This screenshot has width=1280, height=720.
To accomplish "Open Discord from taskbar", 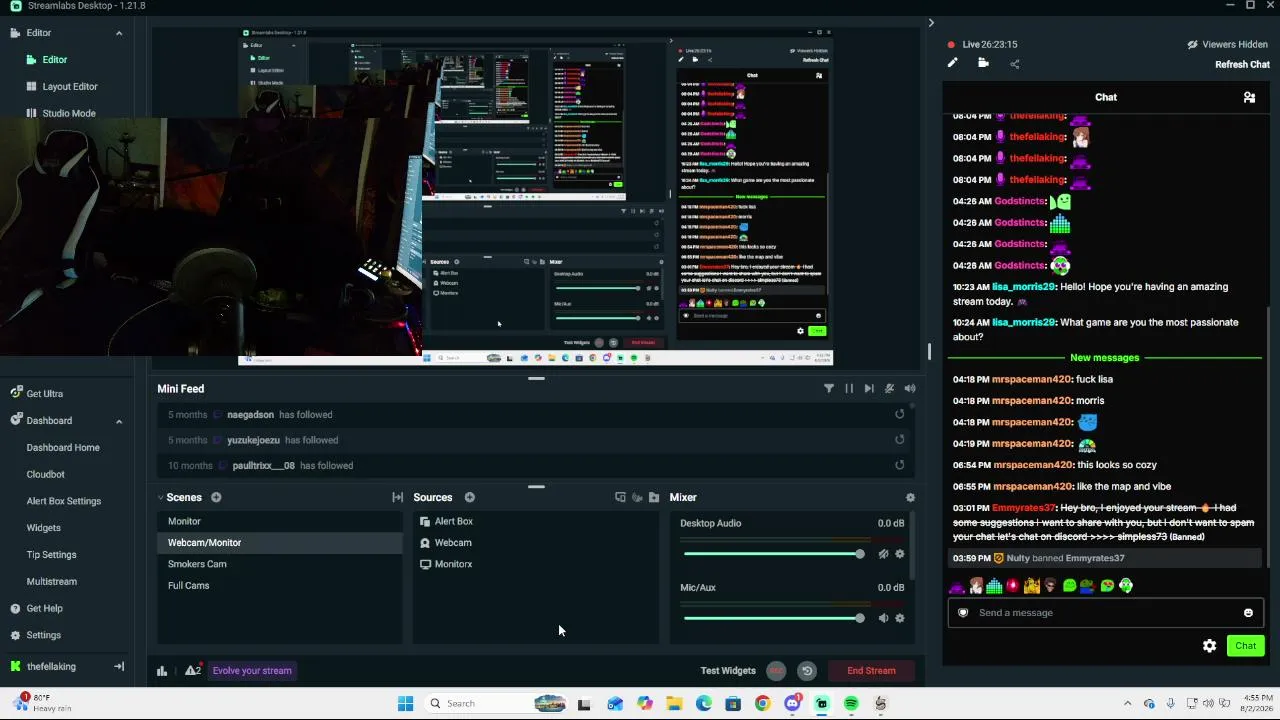I will click(792, 703).
